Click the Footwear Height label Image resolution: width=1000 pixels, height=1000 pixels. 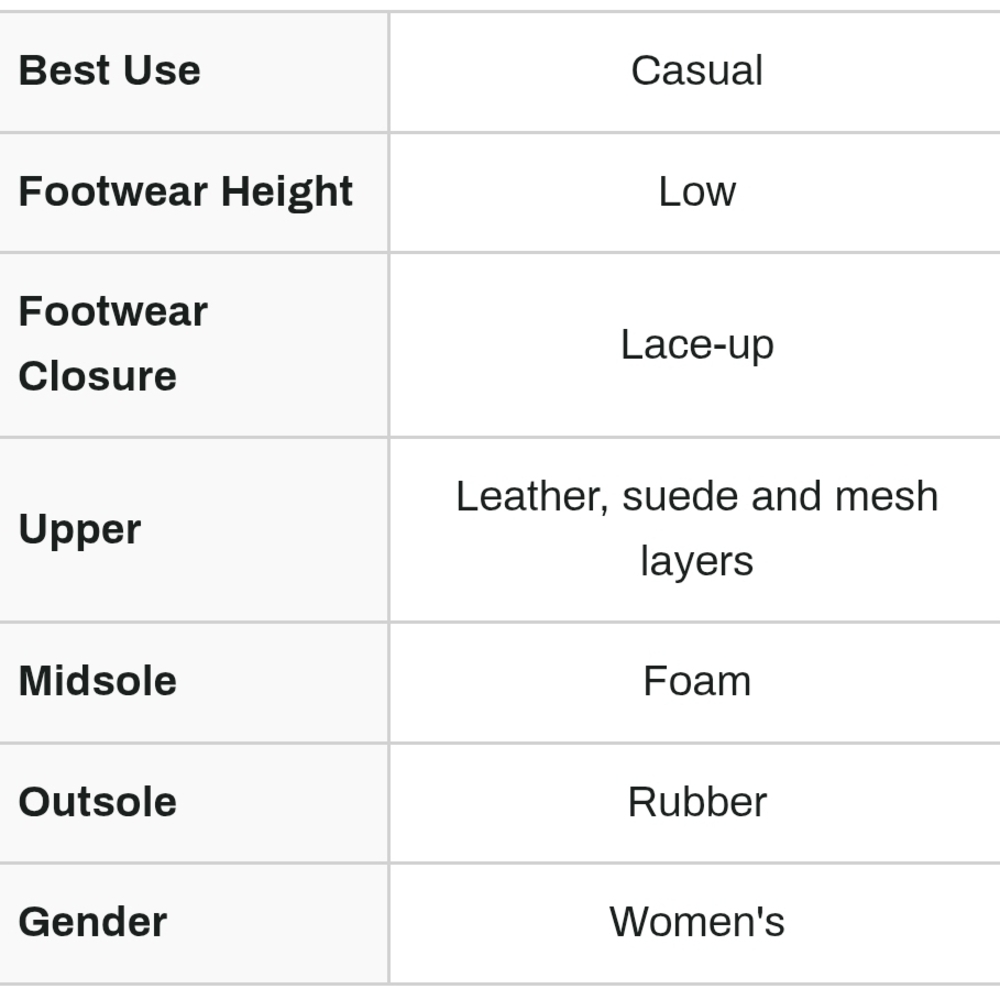(x=186, y=191)
